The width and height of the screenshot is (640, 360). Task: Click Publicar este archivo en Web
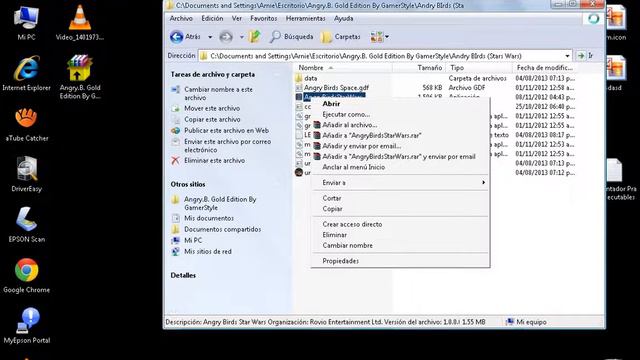coord(226,130)
